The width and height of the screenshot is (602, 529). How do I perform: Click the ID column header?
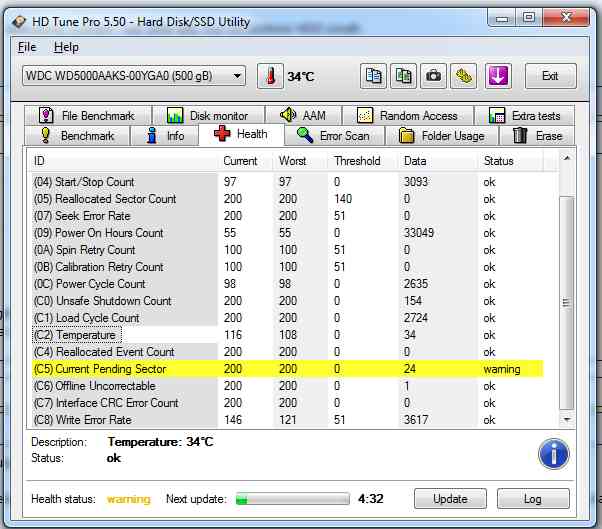pos(123,161)
